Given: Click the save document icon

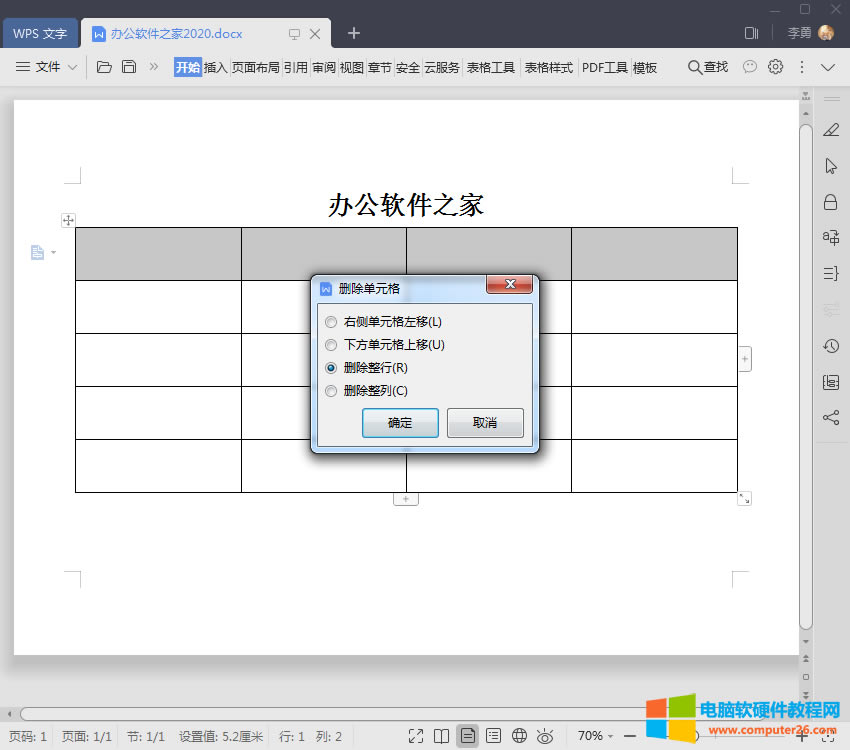Looking at the screenshot, I should [x=129, y=68].
